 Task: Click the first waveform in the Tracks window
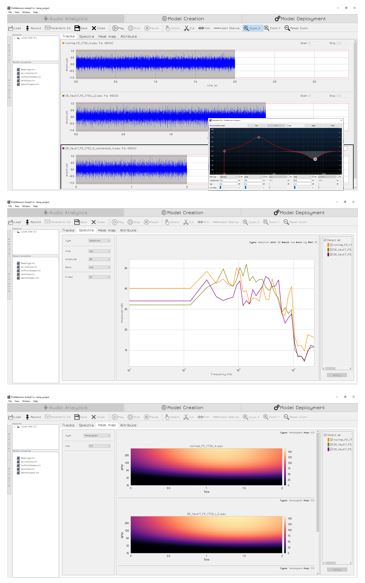155,64
